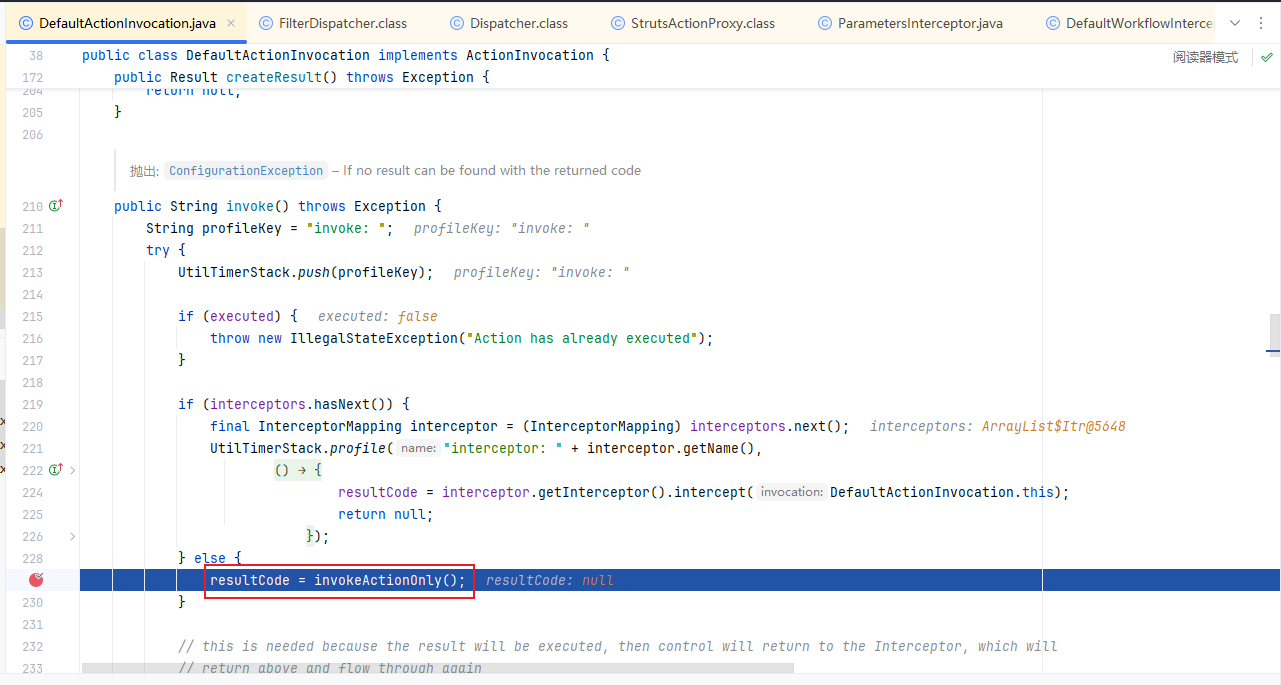Click line number 230 in the gutter

click(32, 602)
